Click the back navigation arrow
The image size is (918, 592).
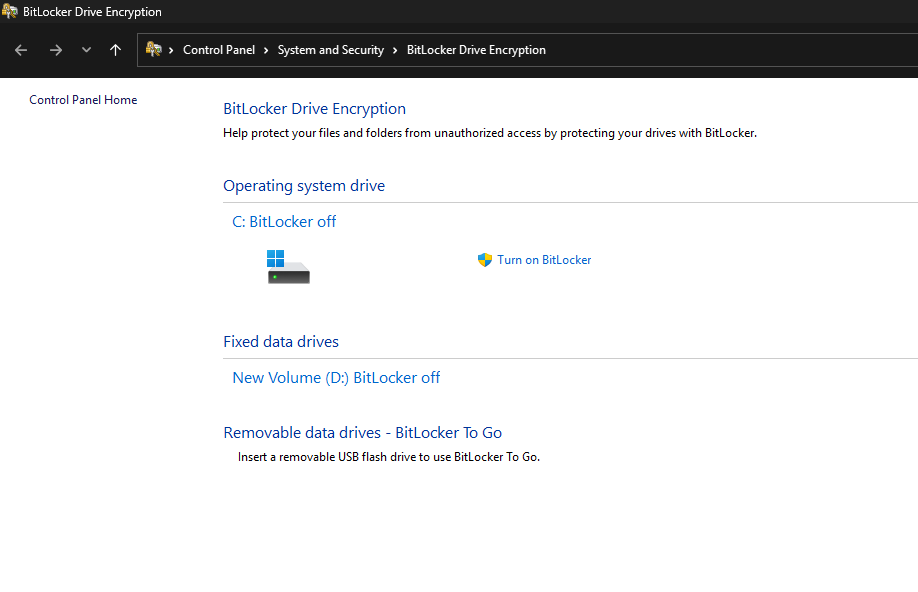pos(20,49)
